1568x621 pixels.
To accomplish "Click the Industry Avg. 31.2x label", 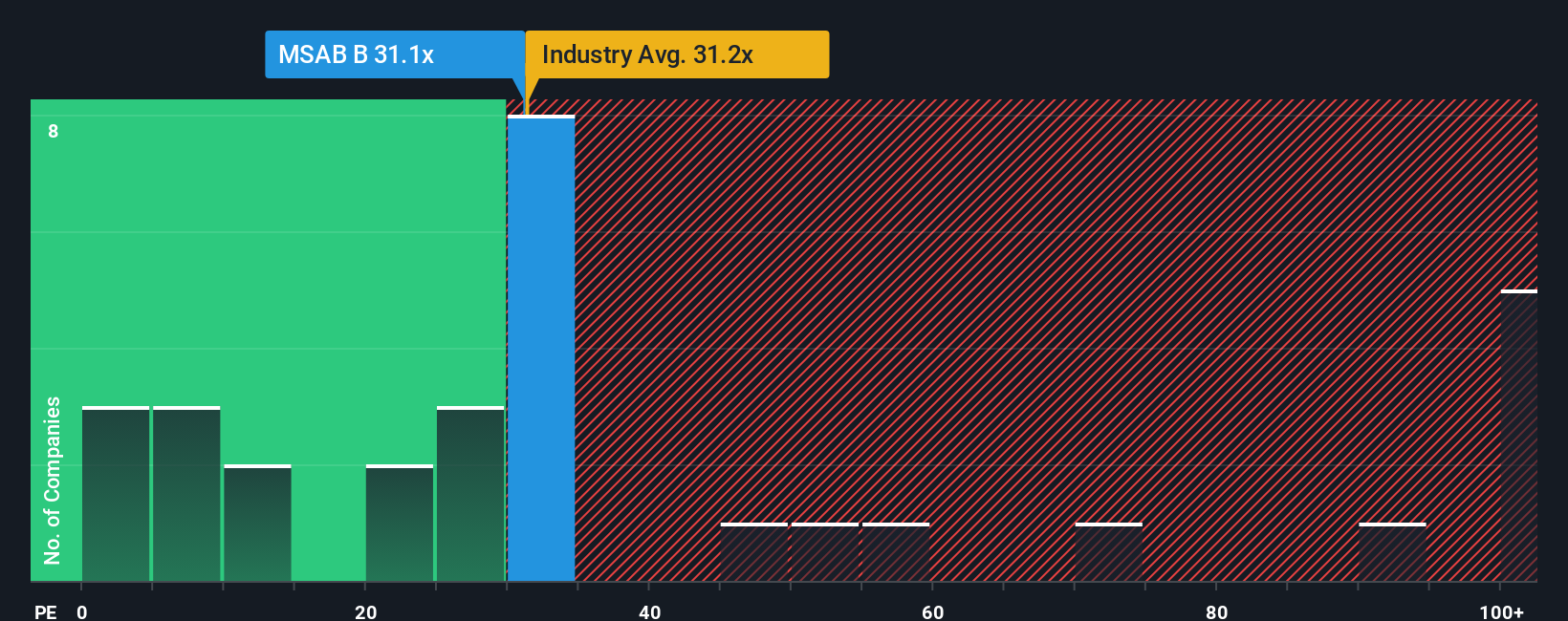I will tap(677, 54).
